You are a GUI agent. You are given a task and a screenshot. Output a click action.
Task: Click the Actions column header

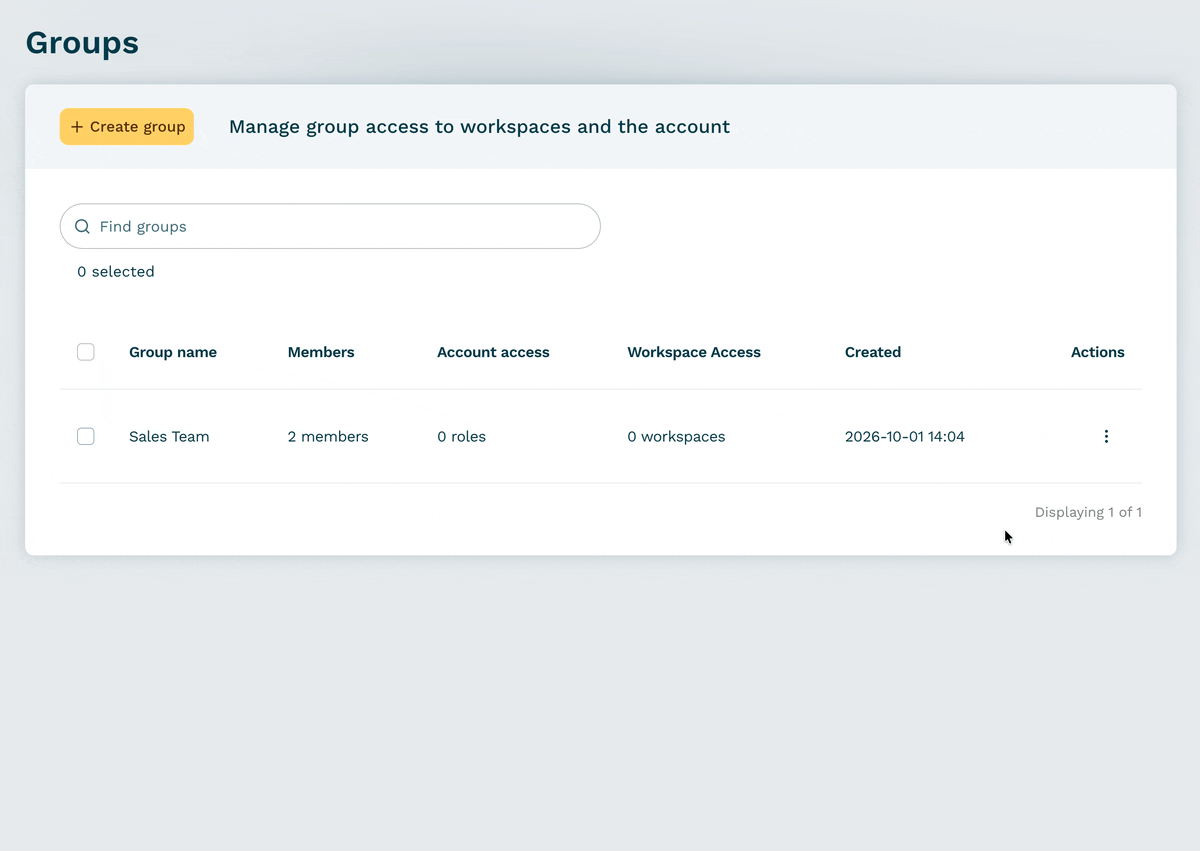(x=1098, y=352)
